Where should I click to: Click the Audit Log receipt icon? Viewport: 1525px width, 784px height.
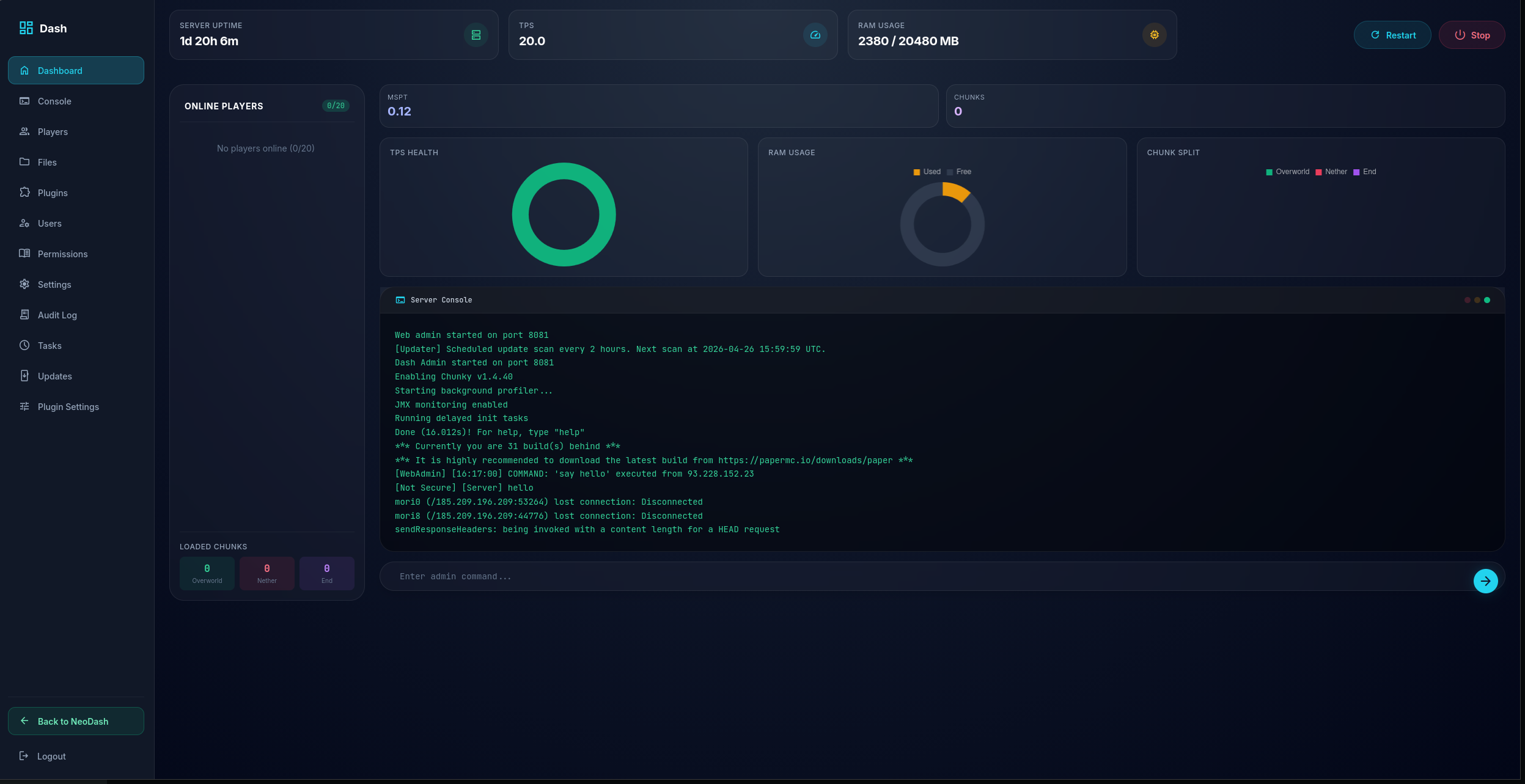(x=24, y=315)
